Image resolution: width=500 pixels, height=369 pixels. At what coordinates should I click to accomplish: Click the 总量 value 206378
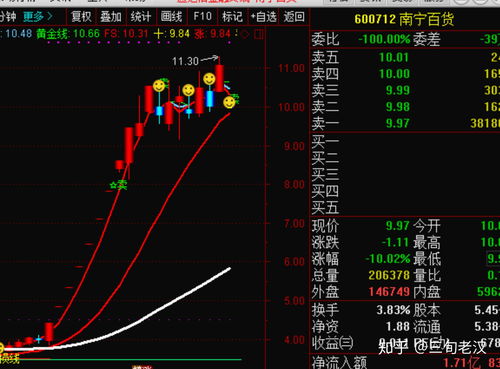[x=389, y=275]
